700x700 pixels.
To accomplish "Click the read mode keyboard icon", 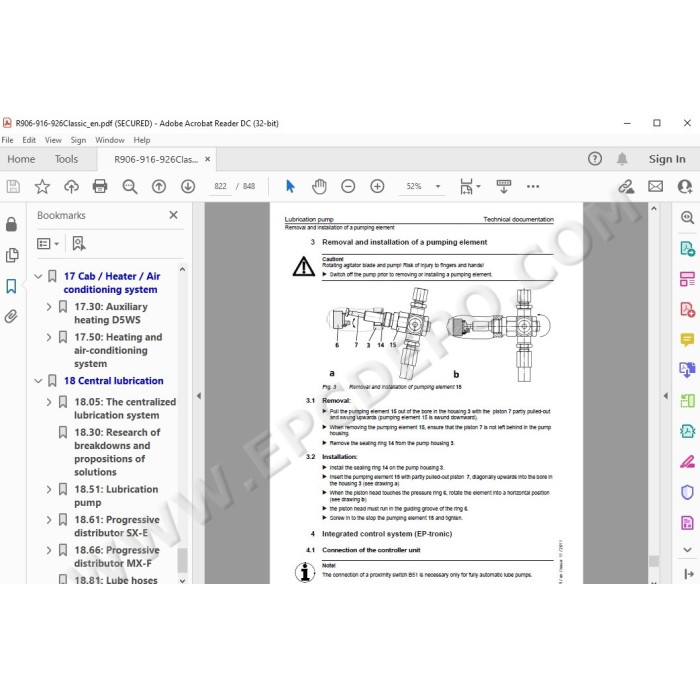I will pyautogui.click(x=504, y=186).
